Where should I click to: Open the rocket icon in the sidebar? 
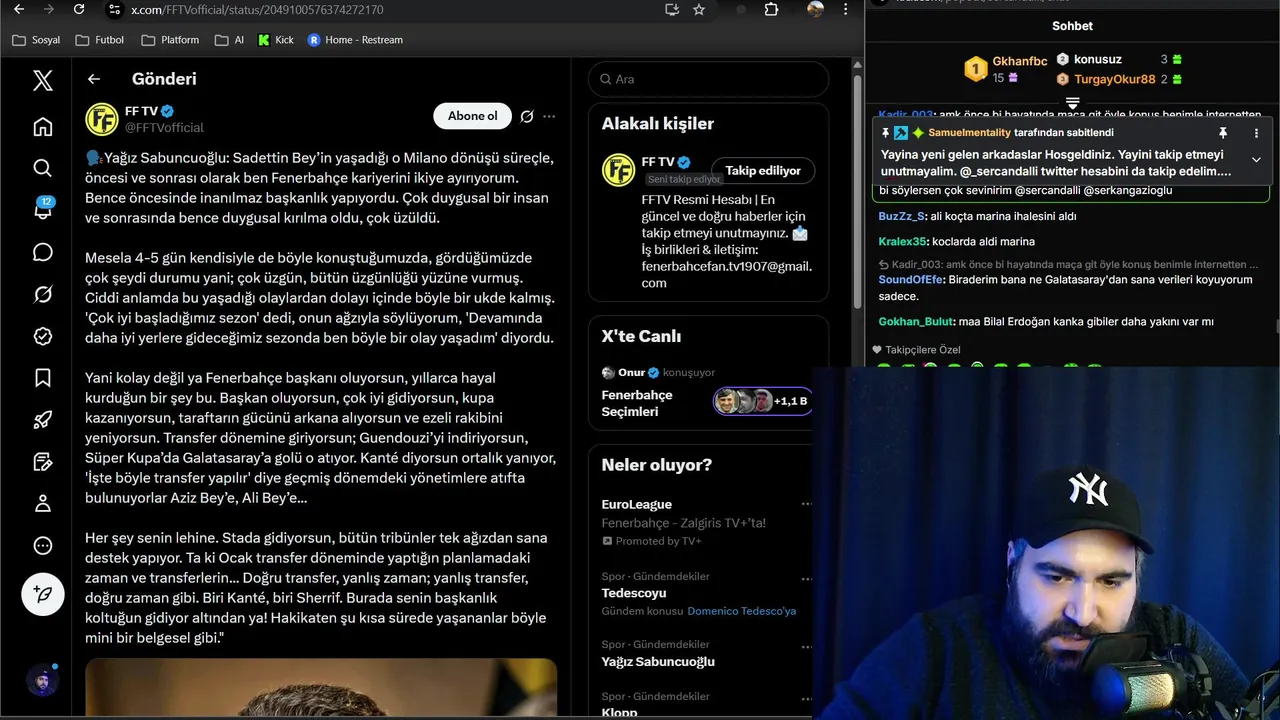42,420
